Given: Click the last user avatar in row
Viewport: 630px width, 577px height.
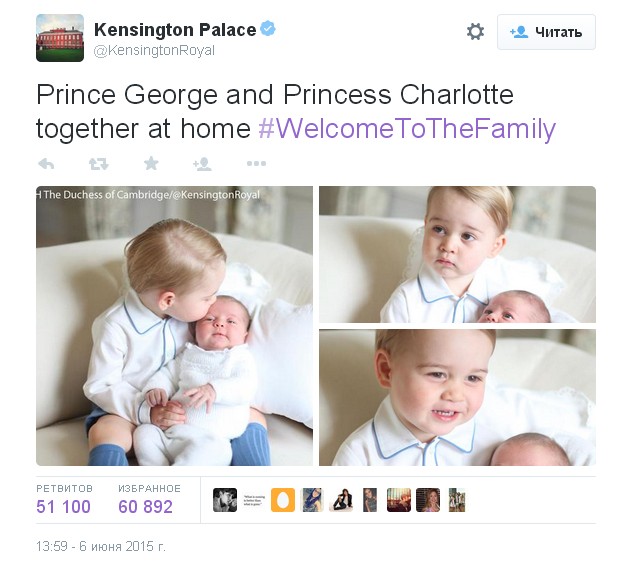Looking at the screenshot, I should pos(457,500).
